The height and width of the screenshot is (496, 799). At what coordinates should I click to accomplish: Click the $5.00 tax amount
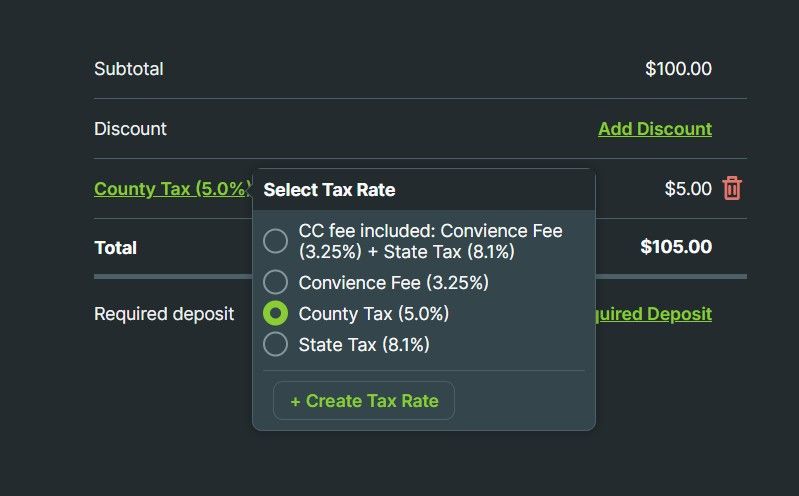click(688, 189)
